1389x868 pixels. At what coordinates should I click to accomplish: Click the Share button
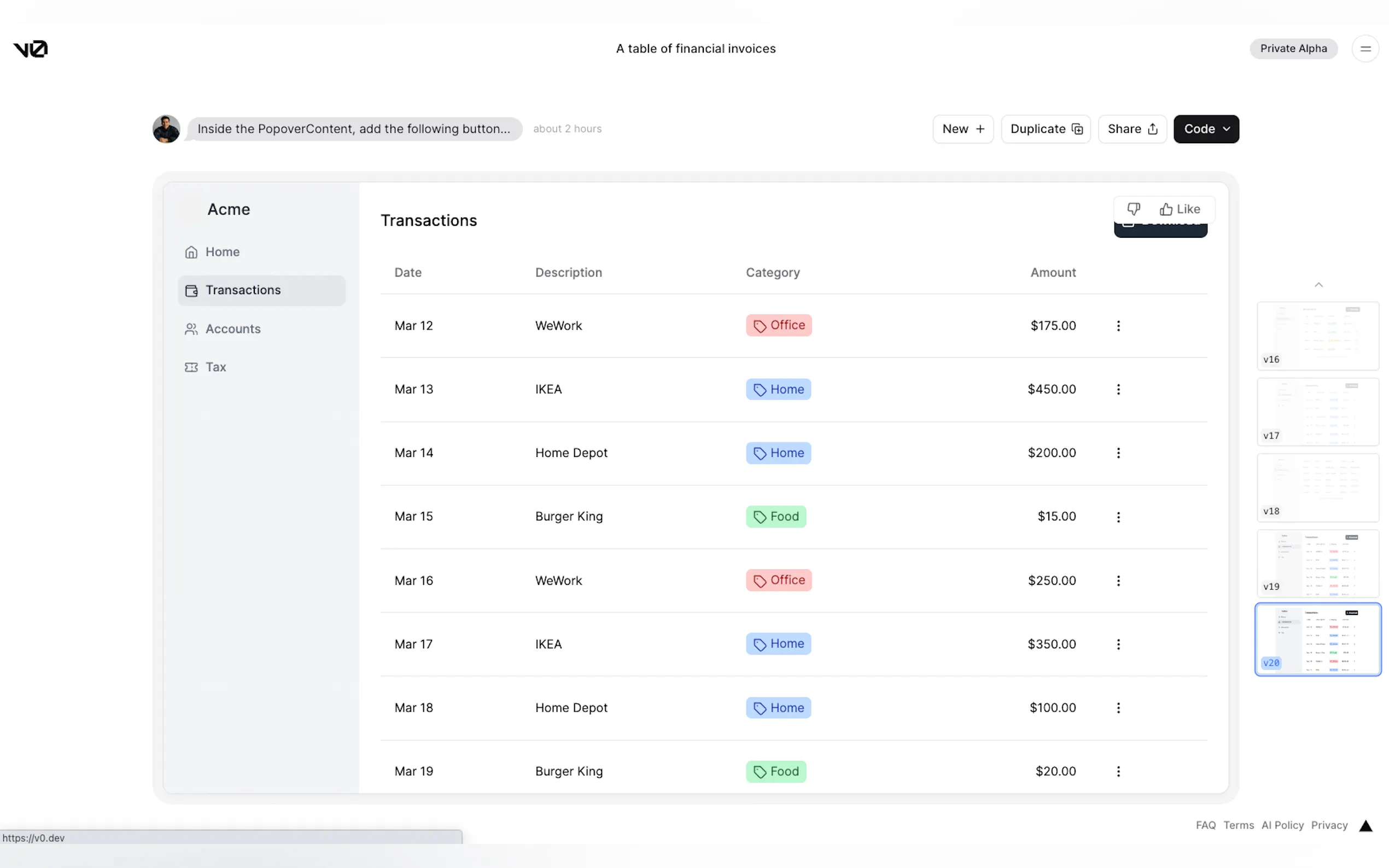(1132, 129)
